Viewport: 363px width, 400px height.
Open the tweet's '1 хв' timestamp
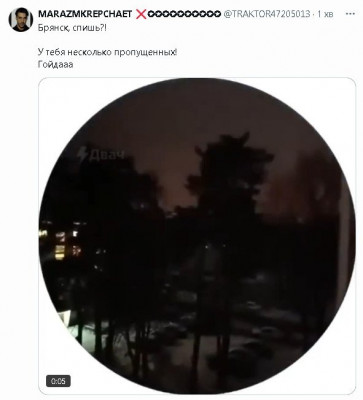(325, 14)
